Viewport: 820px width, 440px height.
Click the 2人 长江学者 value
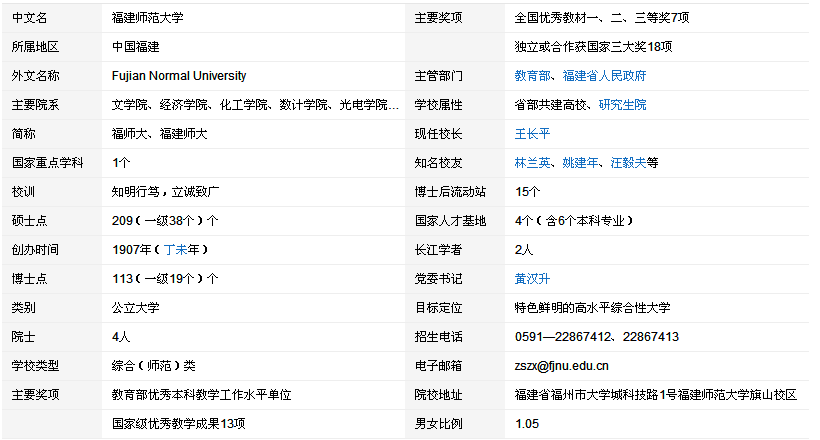(523, 250)
